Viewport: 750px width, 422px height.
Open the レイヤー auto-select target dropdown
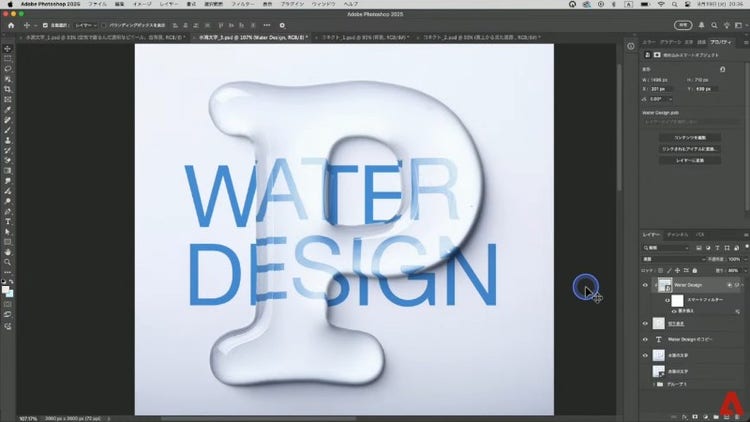pyautogui.click(x=84, y=25)
